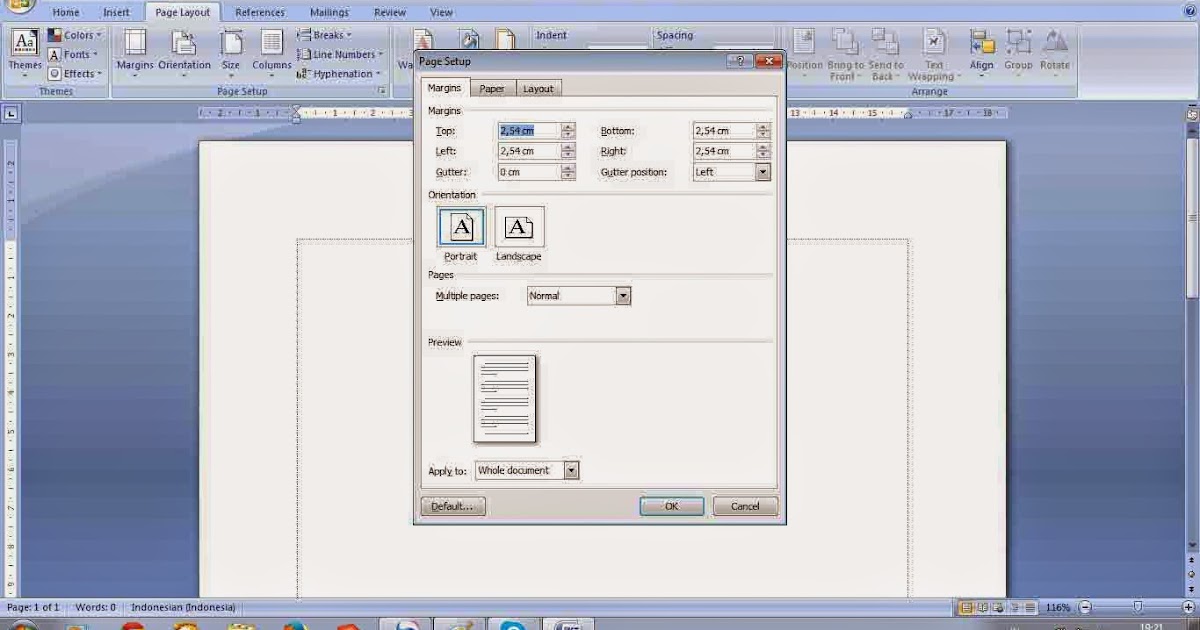Select Landscape orientation in Page Setup
The height and width of the screenshot is (630, 1200).
[518, 235]
